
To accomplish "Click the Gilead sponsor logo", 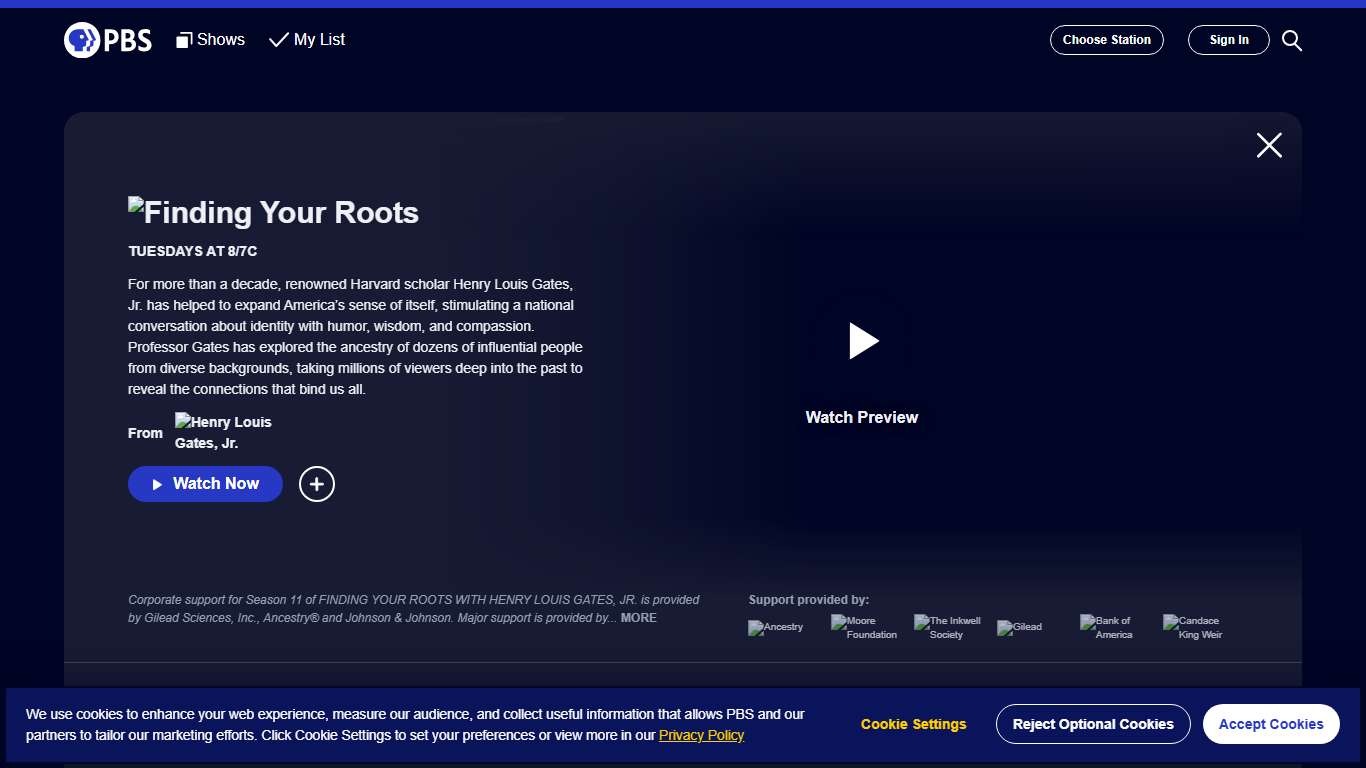I will tap(1020, 627).
